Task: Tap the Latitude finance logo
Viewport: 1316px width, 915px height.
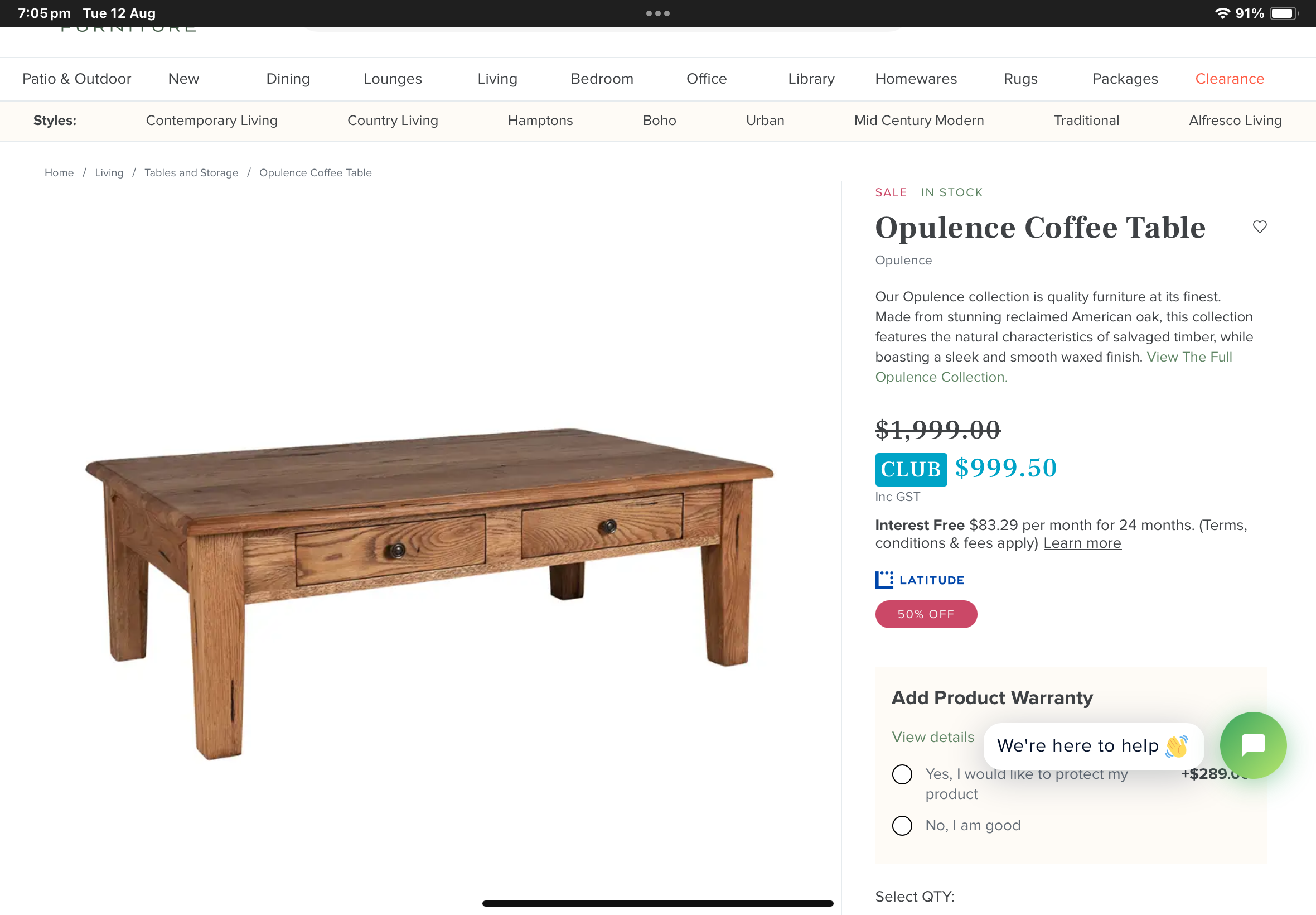Action: (920, 580)
